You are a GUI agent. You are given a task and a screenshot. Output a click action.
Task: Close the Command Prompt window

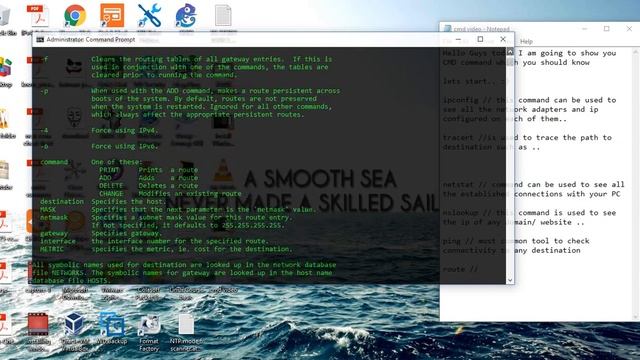[x=503, y=39]
